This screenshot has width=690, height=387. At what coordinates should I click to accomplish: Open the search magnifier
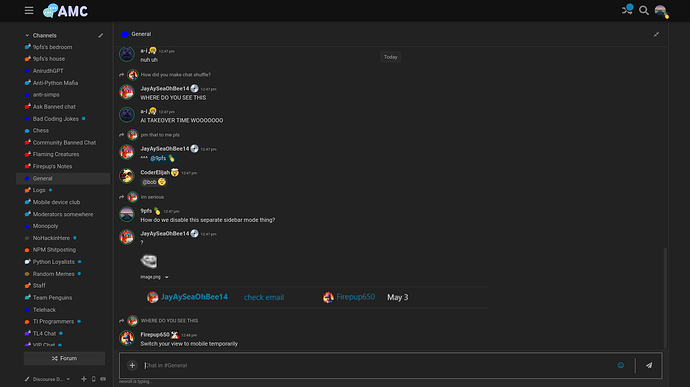(643, 10)
